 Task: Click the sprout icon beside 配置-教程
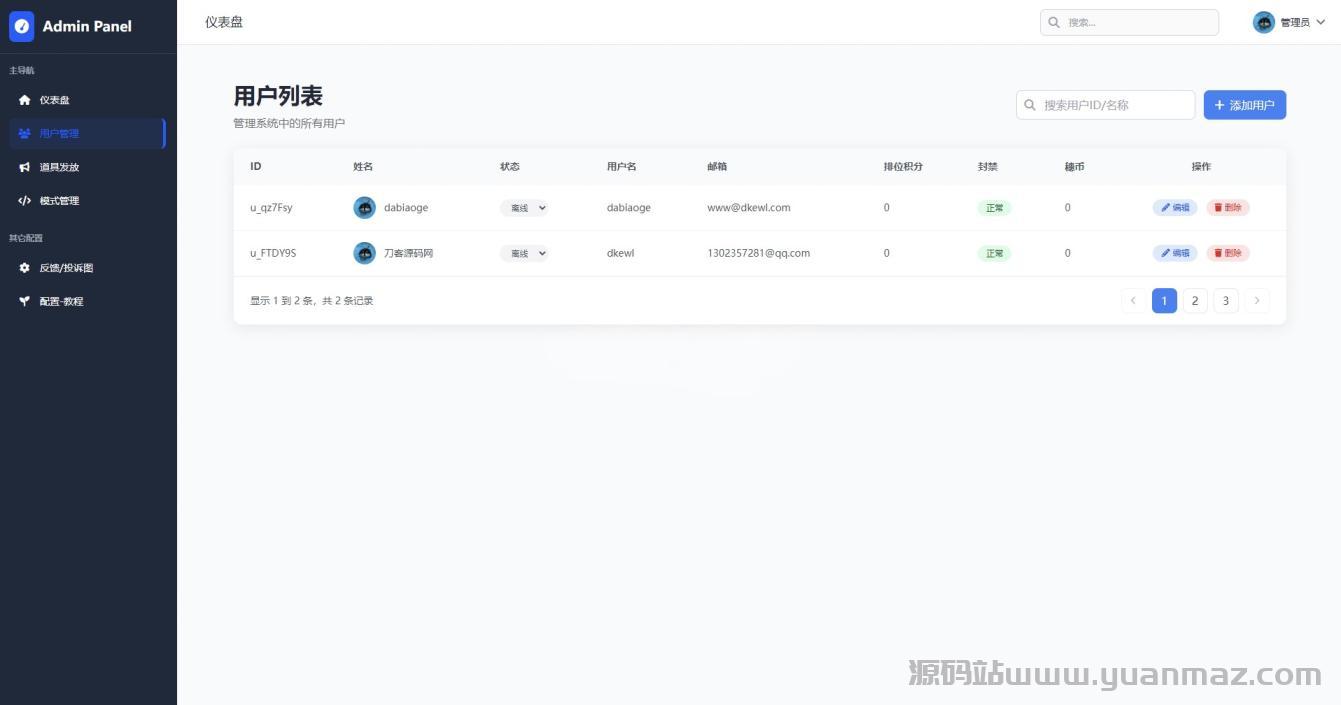coord(25,301)
